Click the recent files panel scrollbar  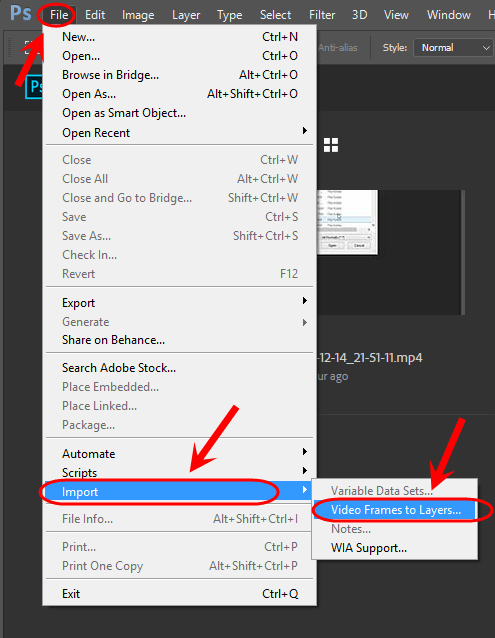coord(463,252)
